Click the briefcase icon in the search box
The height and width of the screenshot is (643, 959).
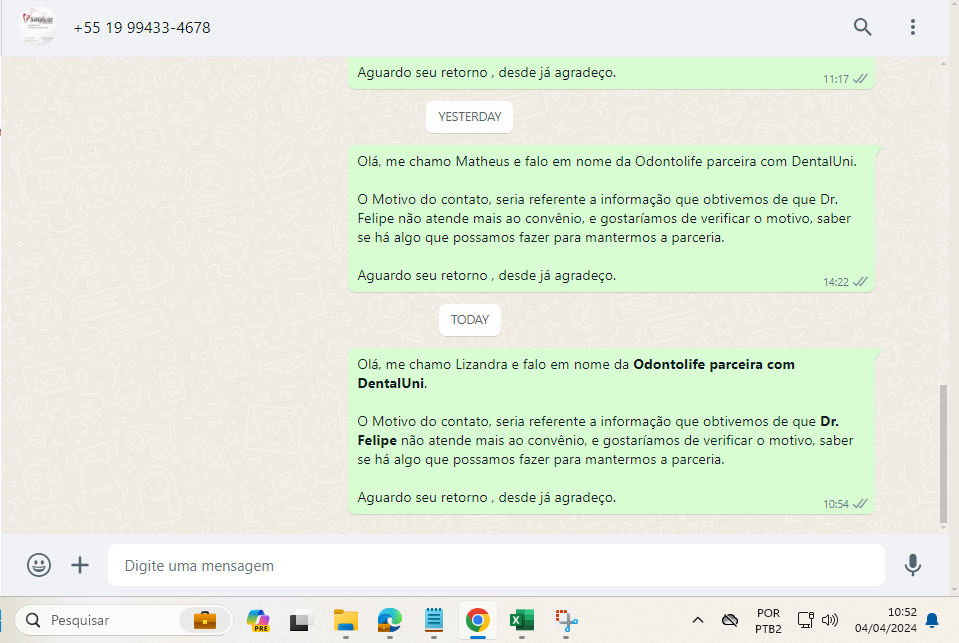(x=205, y=620)
